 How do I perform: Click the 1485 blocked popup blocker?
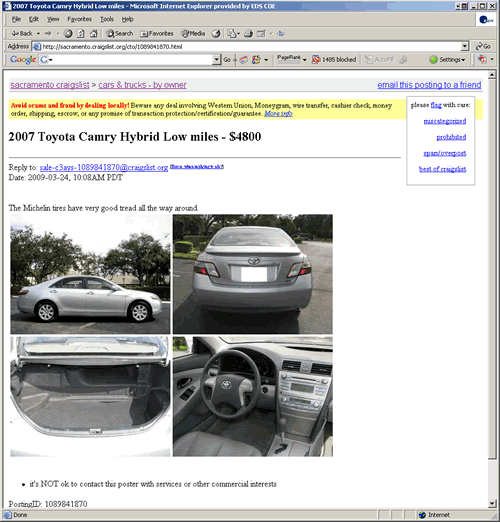(334, 60)
